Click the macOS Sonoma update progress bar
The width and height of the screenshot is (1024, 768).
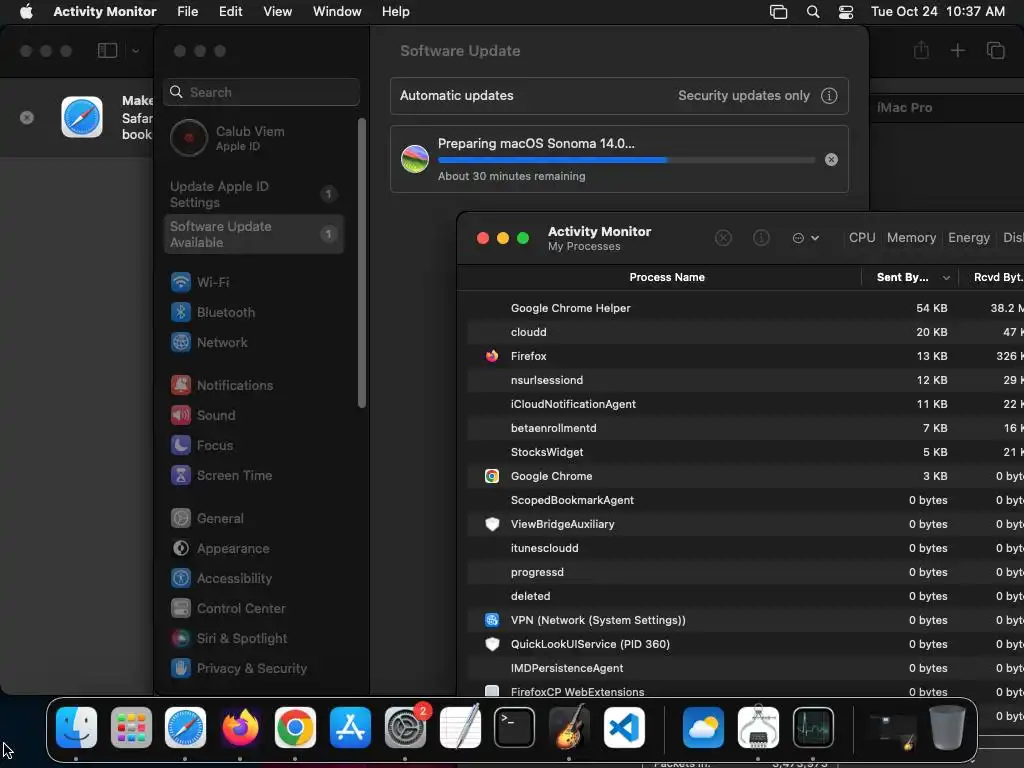click(626, 159)
